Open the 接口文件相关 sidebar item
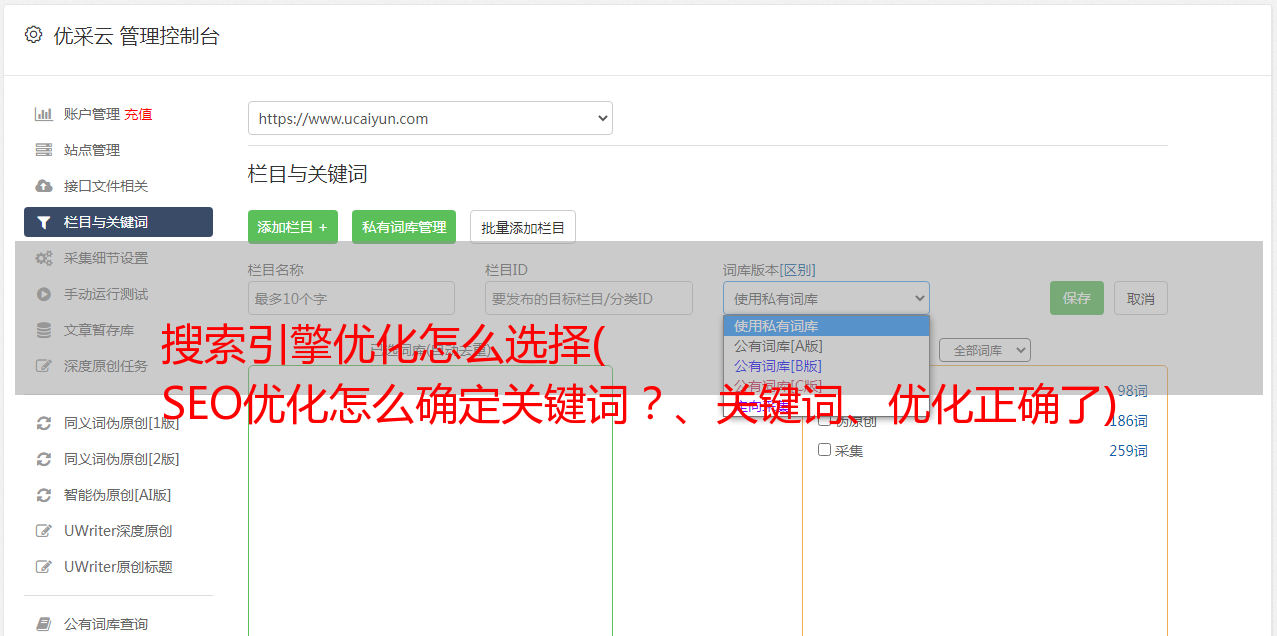 click(118, 186)
